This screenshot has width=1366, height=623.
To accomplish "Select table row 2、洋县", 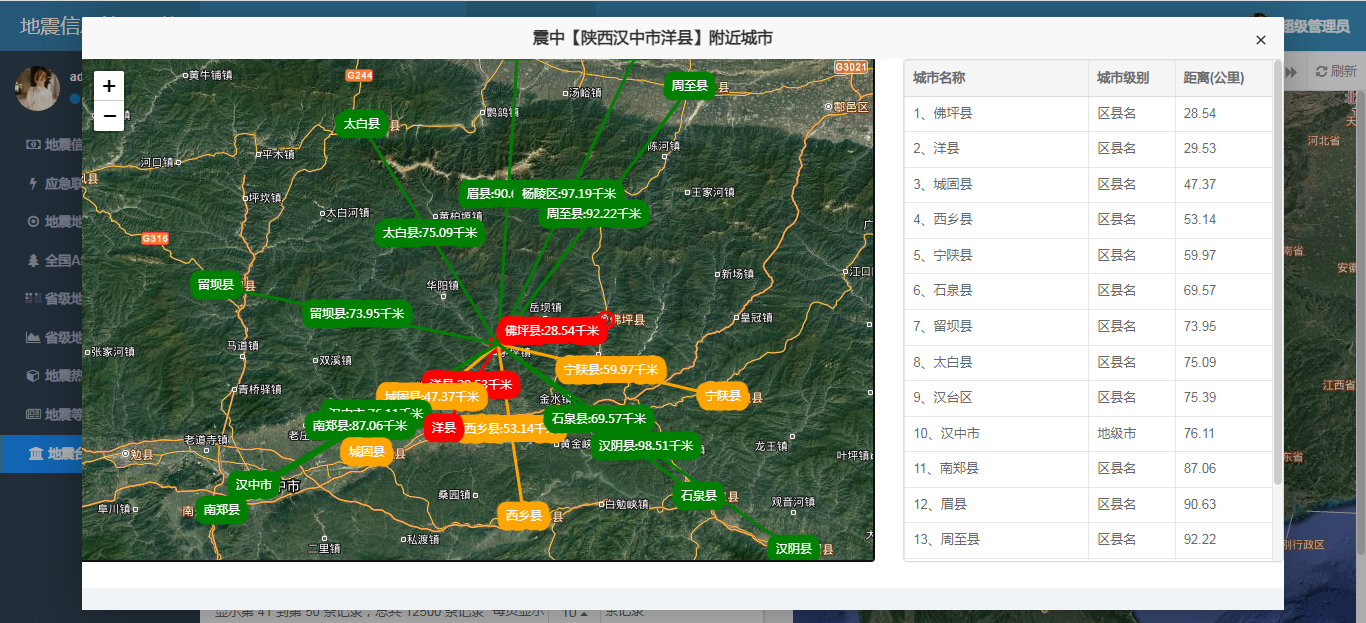I will 1089,149.
